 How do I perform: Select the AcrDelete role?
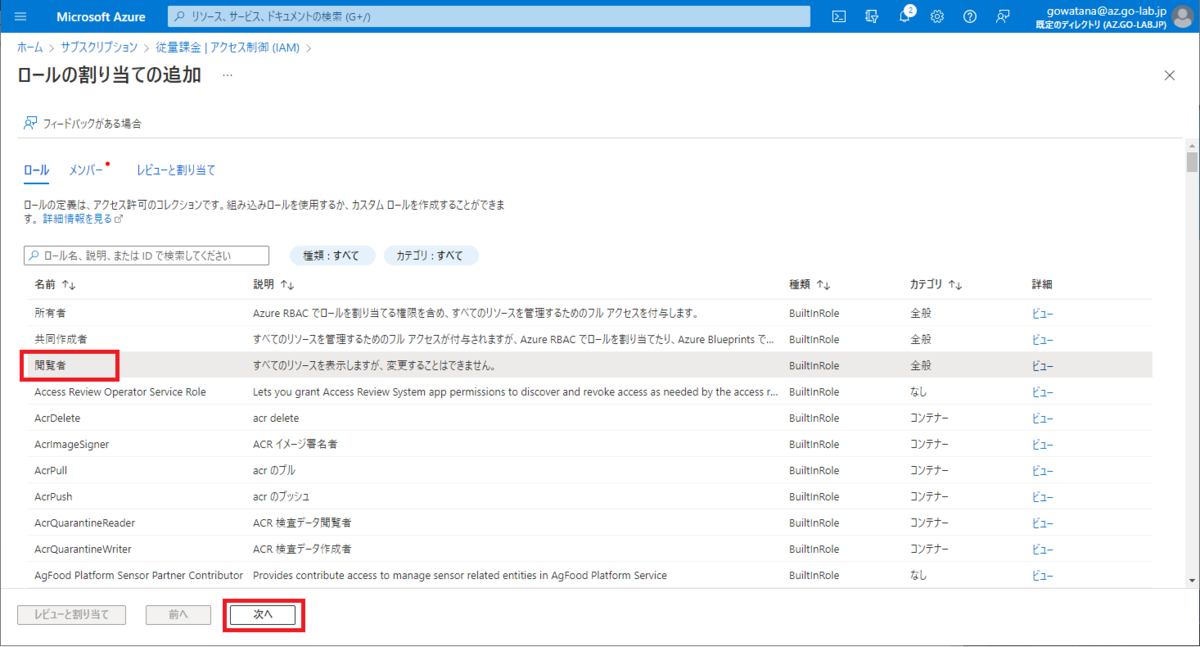pyautogui.click(x=588, y=417)
